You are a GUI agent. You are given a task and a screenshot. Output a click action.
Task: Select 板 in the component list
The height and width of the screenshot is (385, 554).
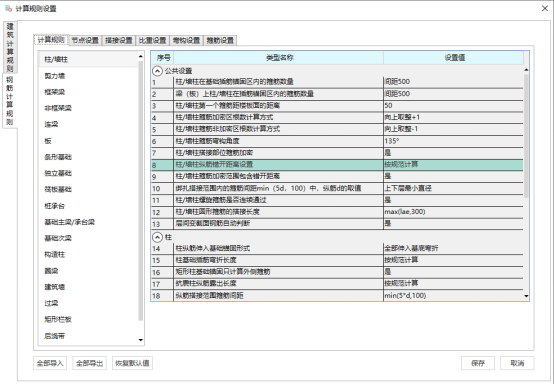pos(88,141)
